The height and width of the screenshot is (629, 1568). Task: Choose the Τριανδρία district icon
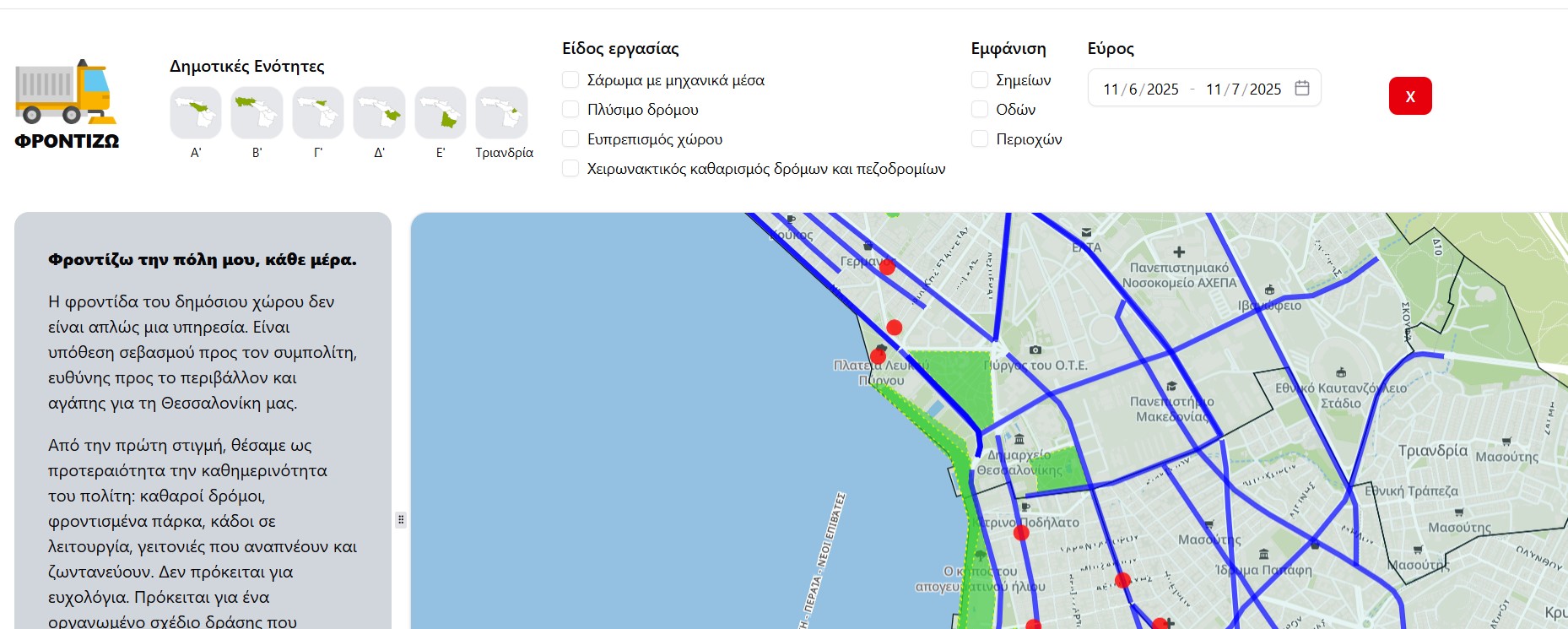coord(502,112)
